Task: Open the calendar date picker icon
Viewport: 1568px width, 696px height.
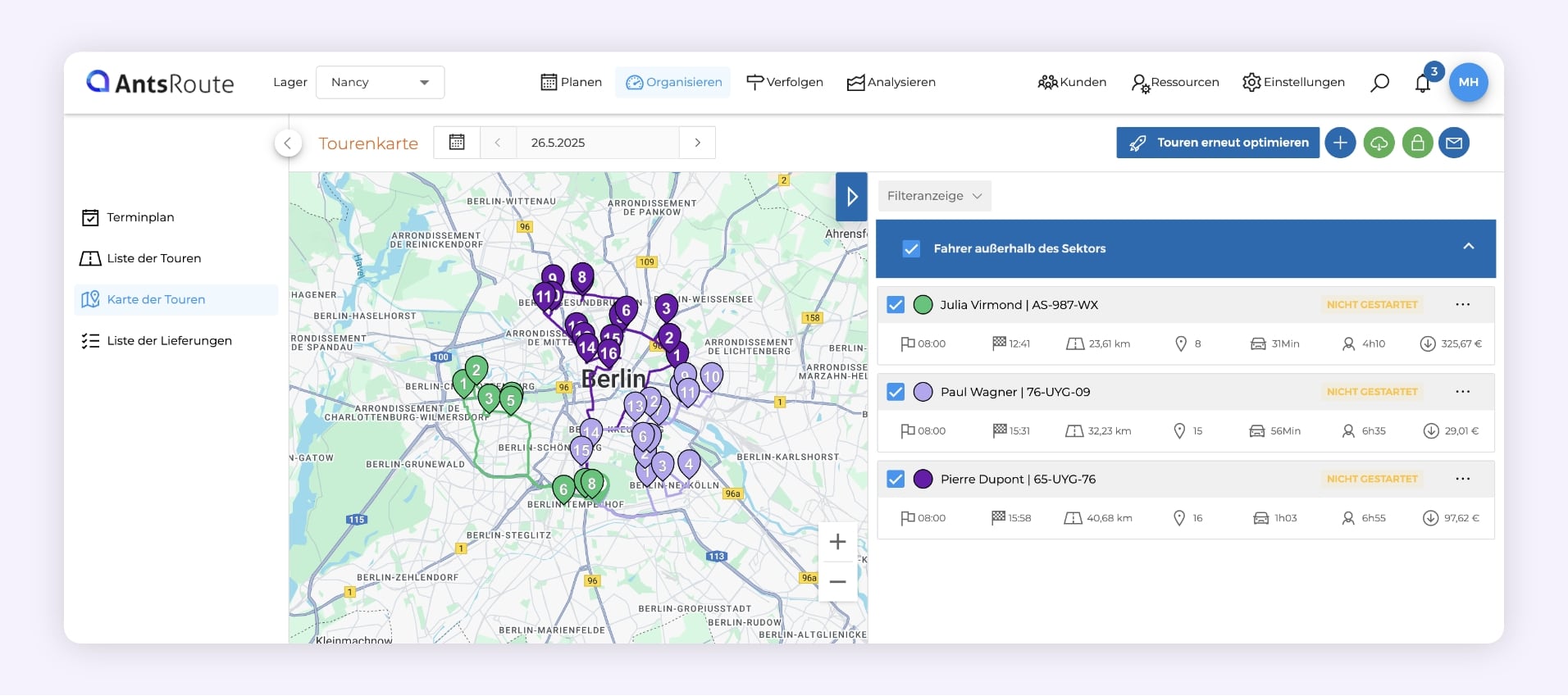Action: tap(457, 143)
